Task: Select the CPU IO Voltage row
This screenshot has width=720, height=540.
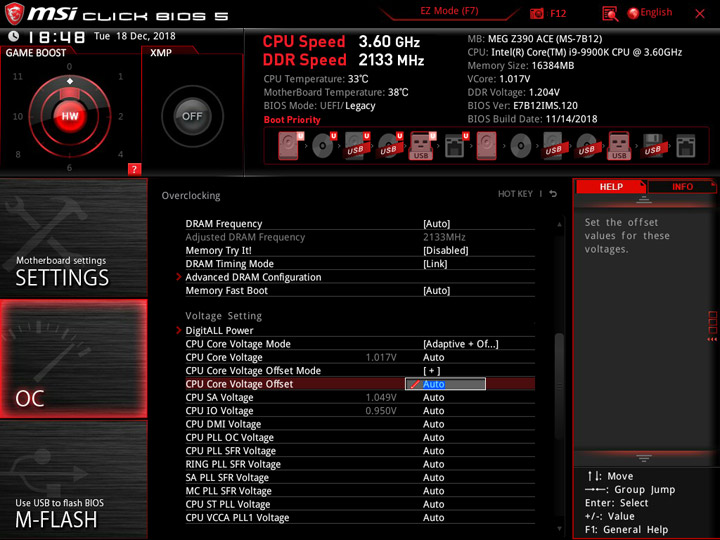Action: point(360,411)
